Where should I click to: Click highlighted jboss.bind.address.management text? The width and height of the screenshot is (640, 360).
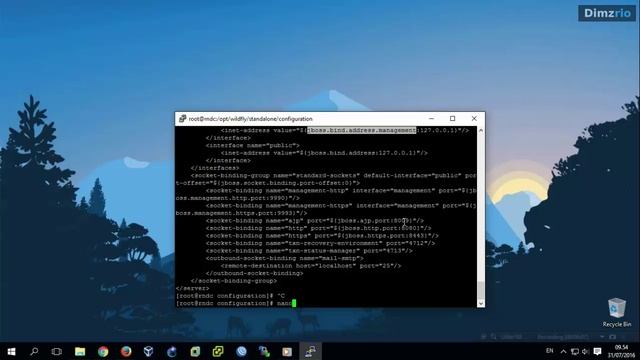coord(362,130)
